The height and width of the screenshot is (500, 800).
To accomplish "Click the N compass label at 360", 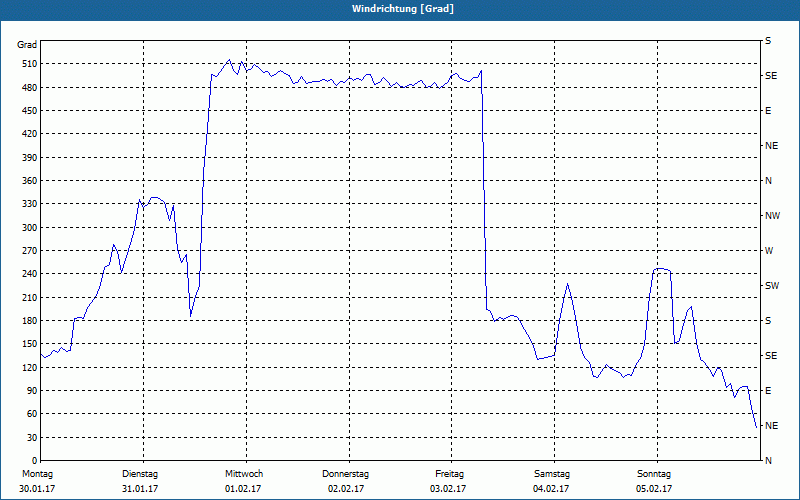I will click(x=768, y=181).
